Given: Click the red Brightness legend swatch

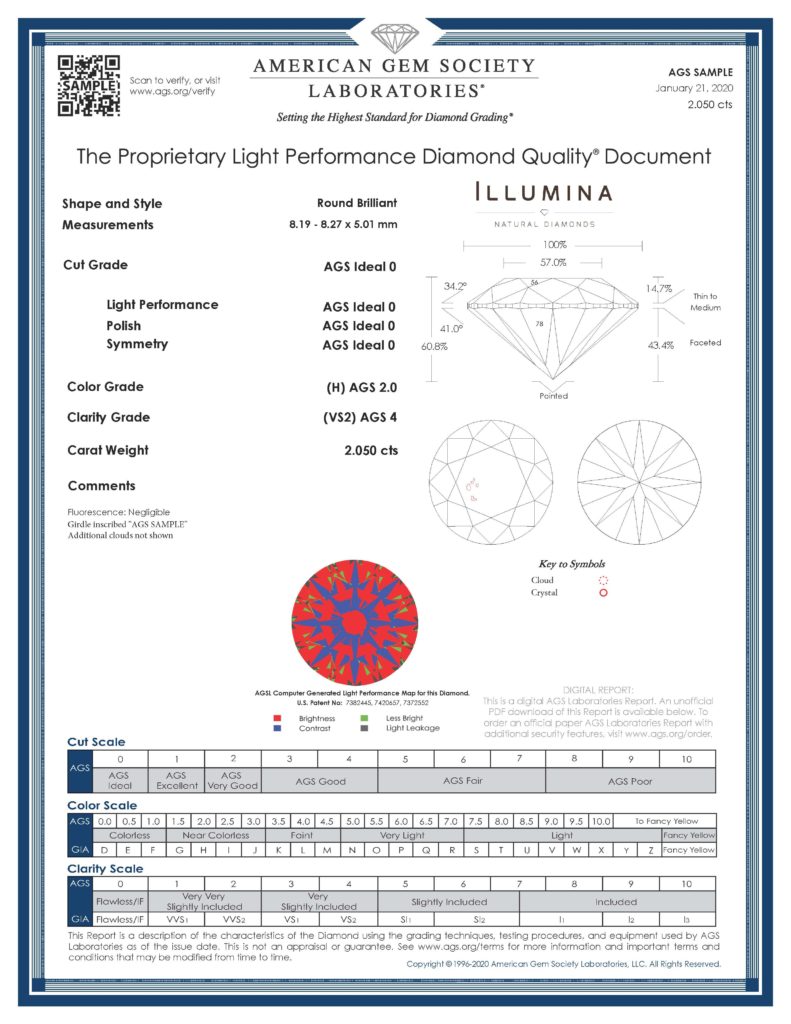Looking at the screenshot, I should pyautogui.click(x=278, y=718).
